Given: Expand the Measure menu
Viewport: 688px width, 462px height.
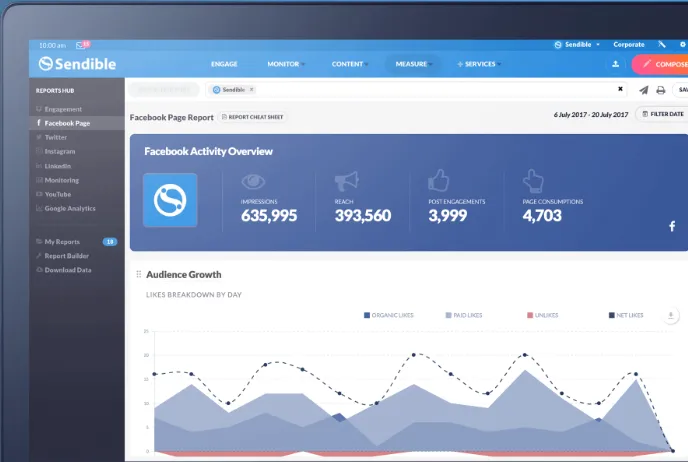Looking at the screenshot, I should coord(413,64).
